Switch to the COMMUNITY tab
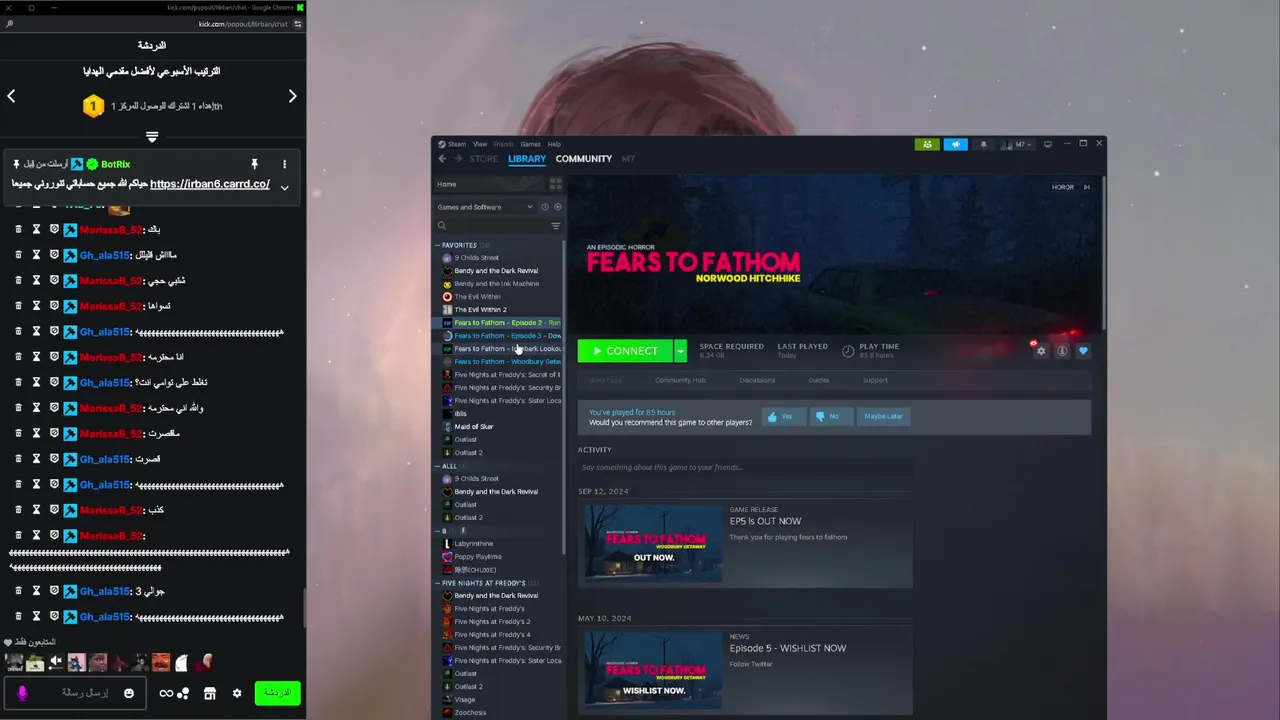Image resolution: width=1280 pixels, height=720 pixels. (584, 159)
